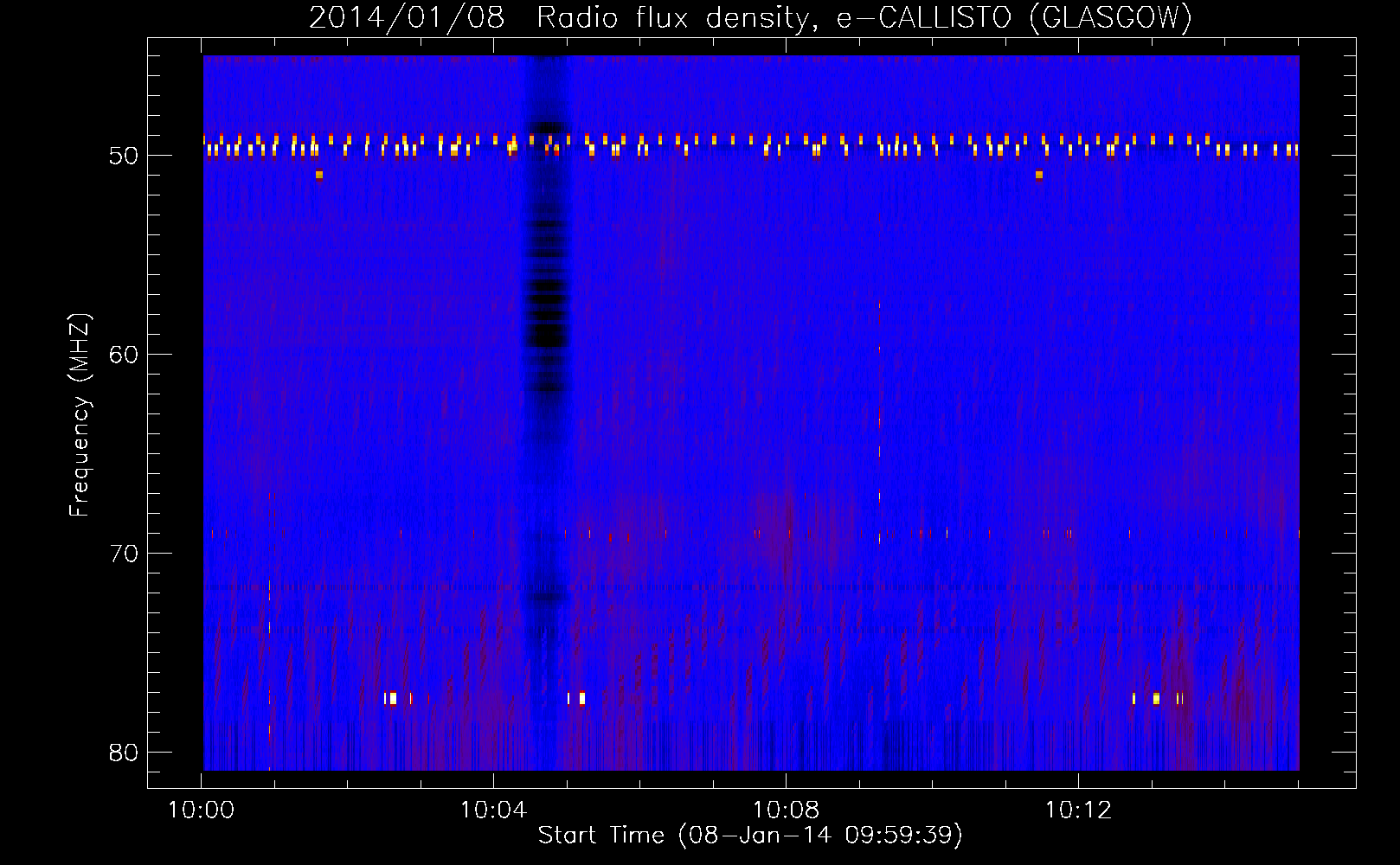Click the 80 frequency tick label

coord(124,753)
